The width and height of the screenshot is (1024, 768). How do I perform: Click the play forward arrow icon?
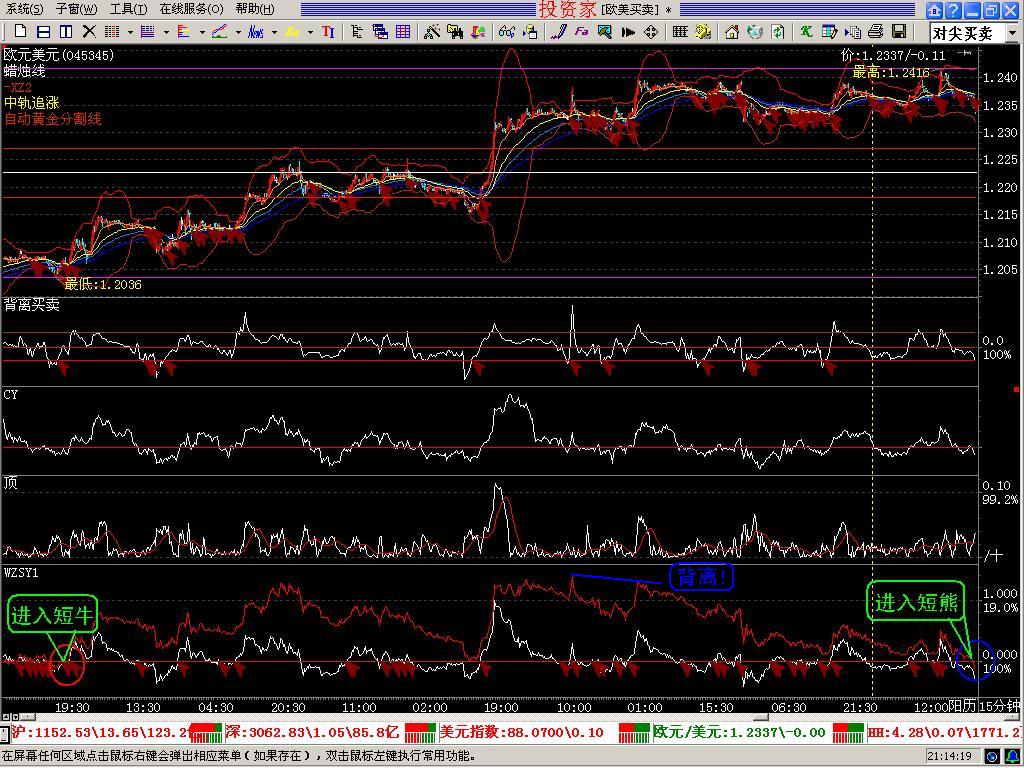(x=628, y=32)
